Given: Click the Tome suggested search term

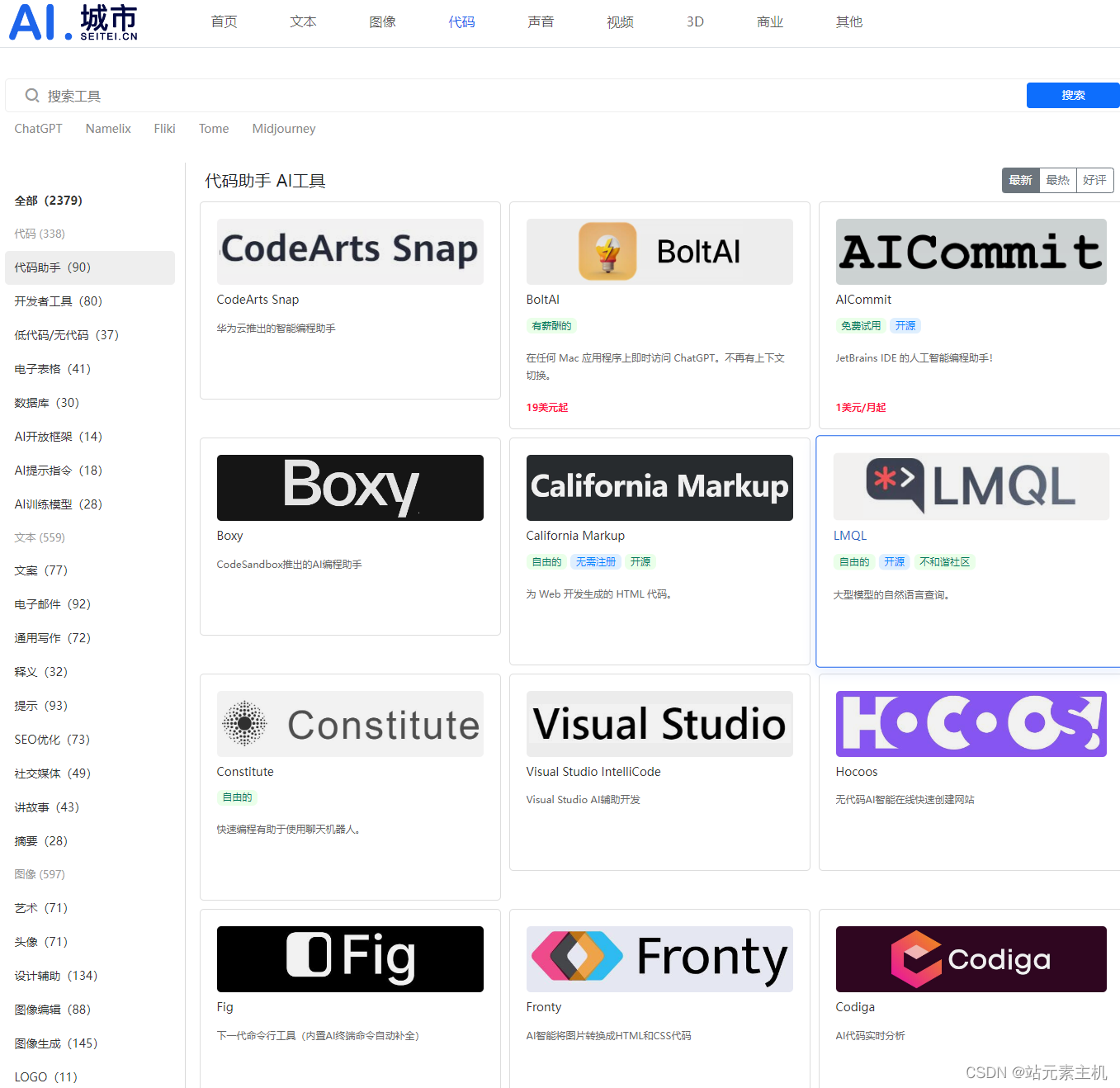Looking at the screenshot, I should click(214, 129).
